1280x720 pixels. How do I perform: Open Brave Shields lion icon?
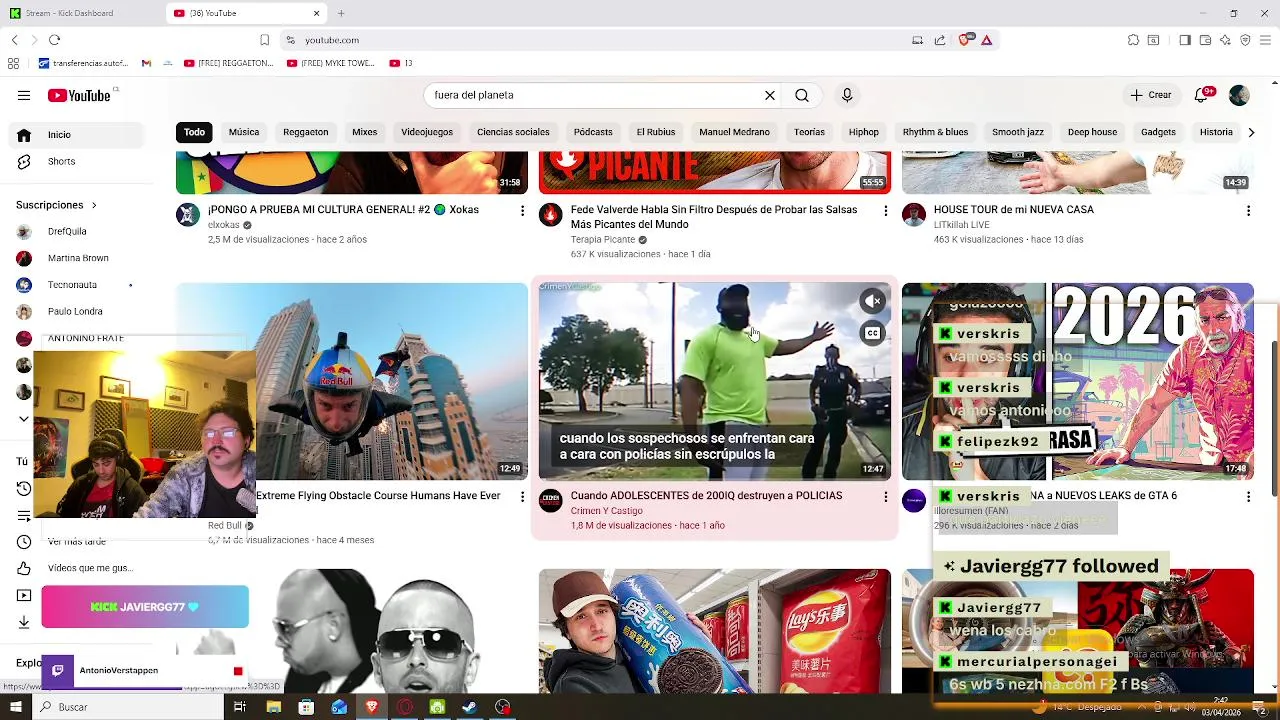(x=964, y=40)
